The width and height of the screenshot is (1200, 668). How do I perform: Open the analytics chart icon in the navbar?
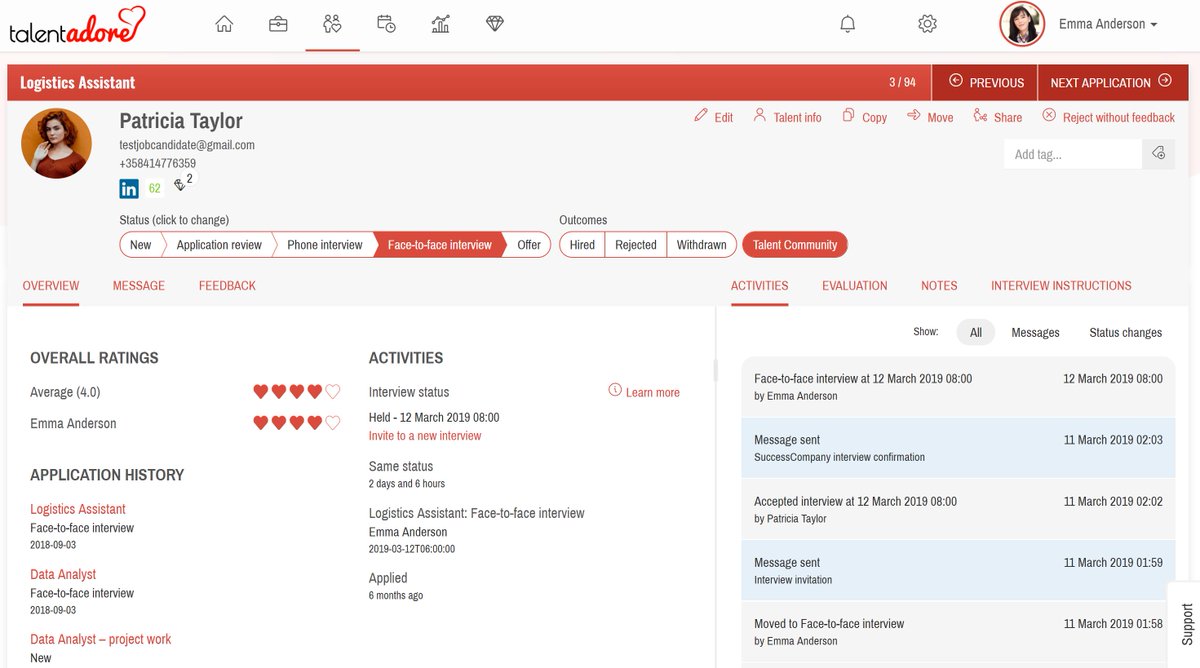440,22
